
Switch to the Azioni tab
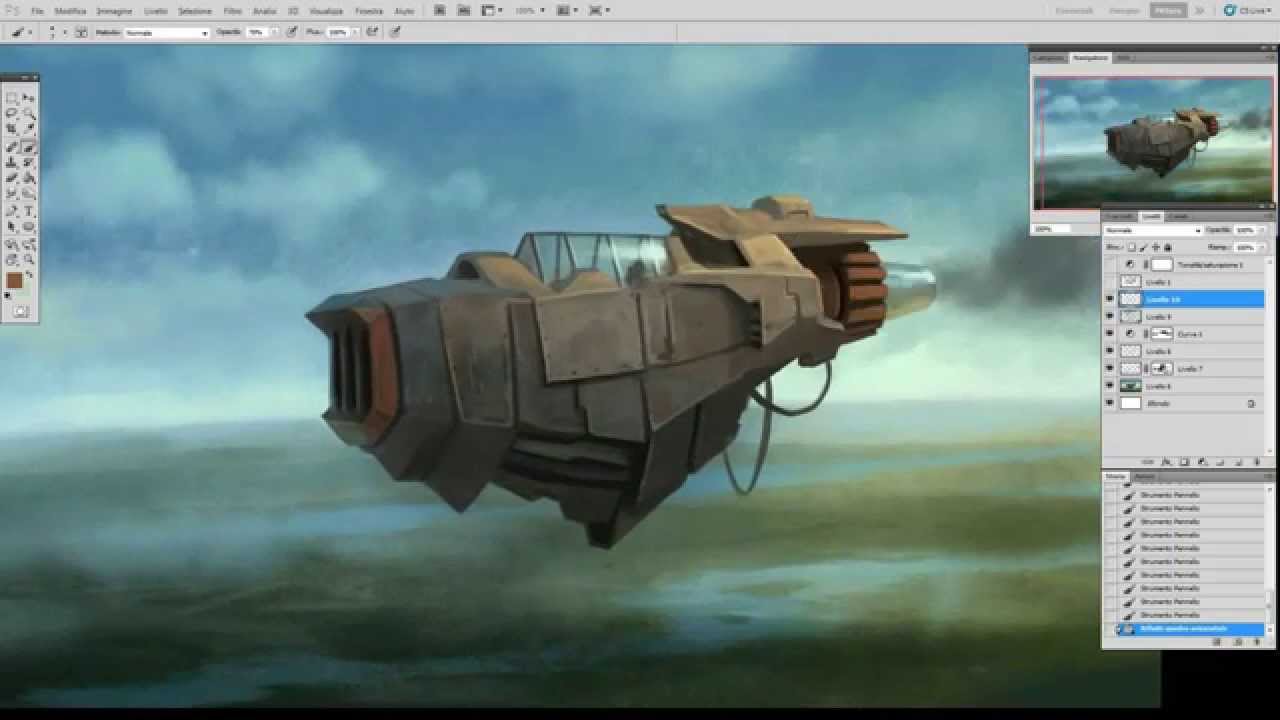click(1145, 477)
